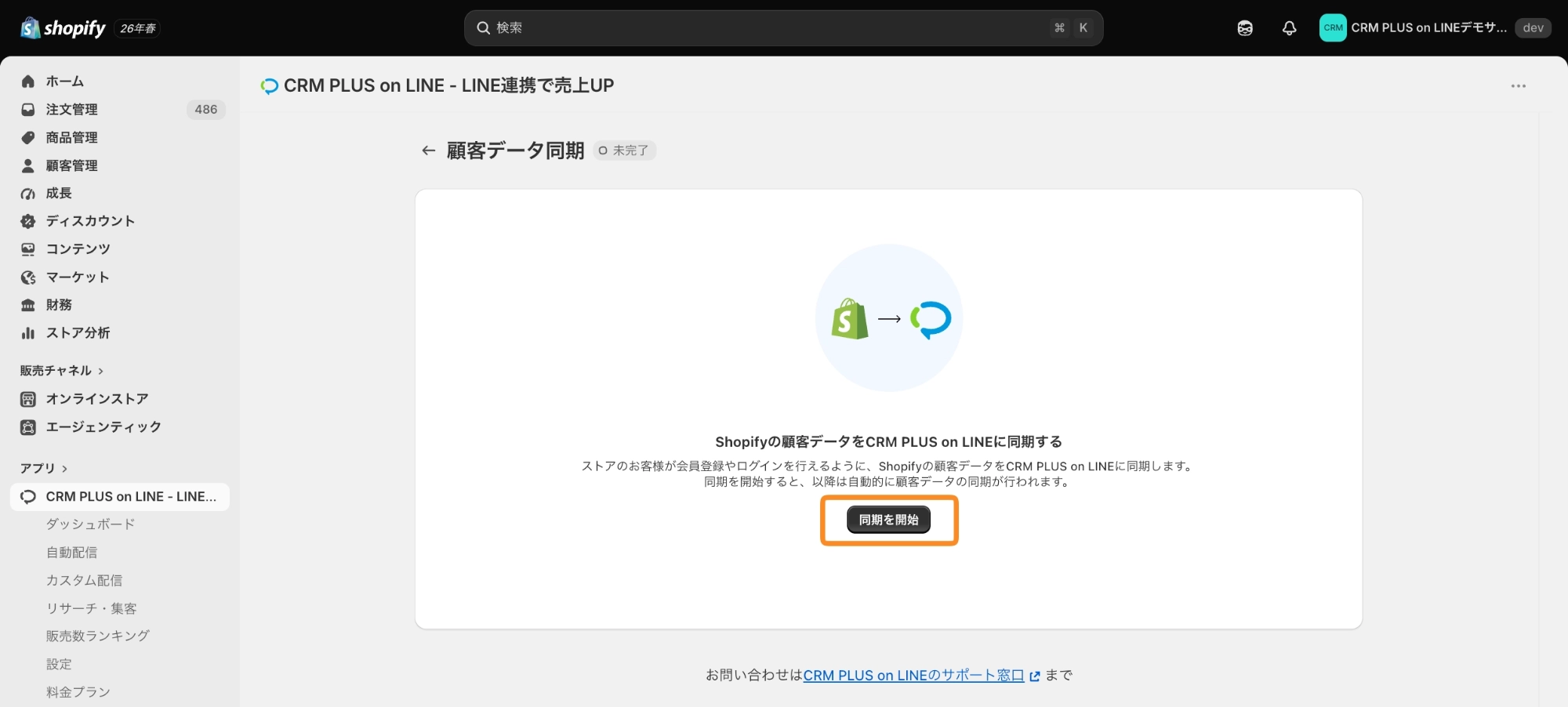Go back using the arrow beside 顧客データ同期

tap(428, 150)
